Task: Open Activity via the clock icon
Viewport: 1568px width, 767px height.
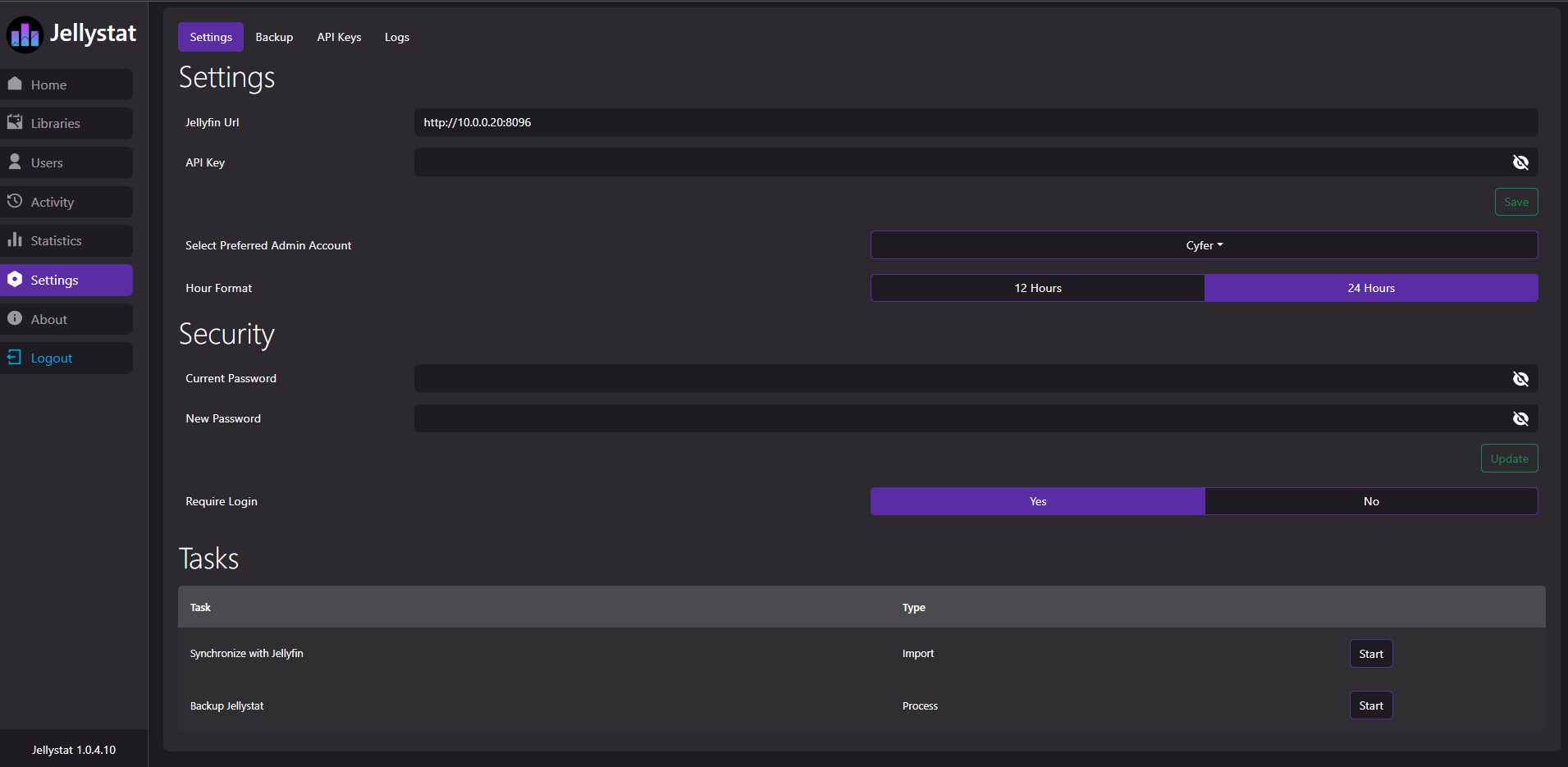Action: pyautogui.click(x=15, y=201)
